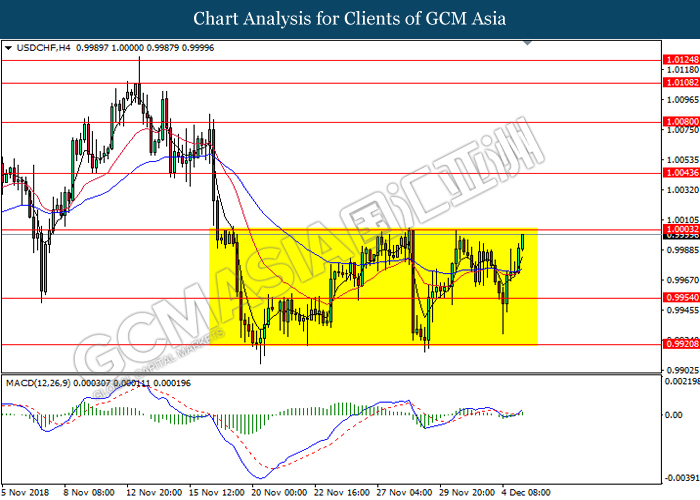The width and height of the screenshot is (700, 500).
Task: Select the 1.00436 red price label
Action: pyautogui.click(x=682, y=173)
